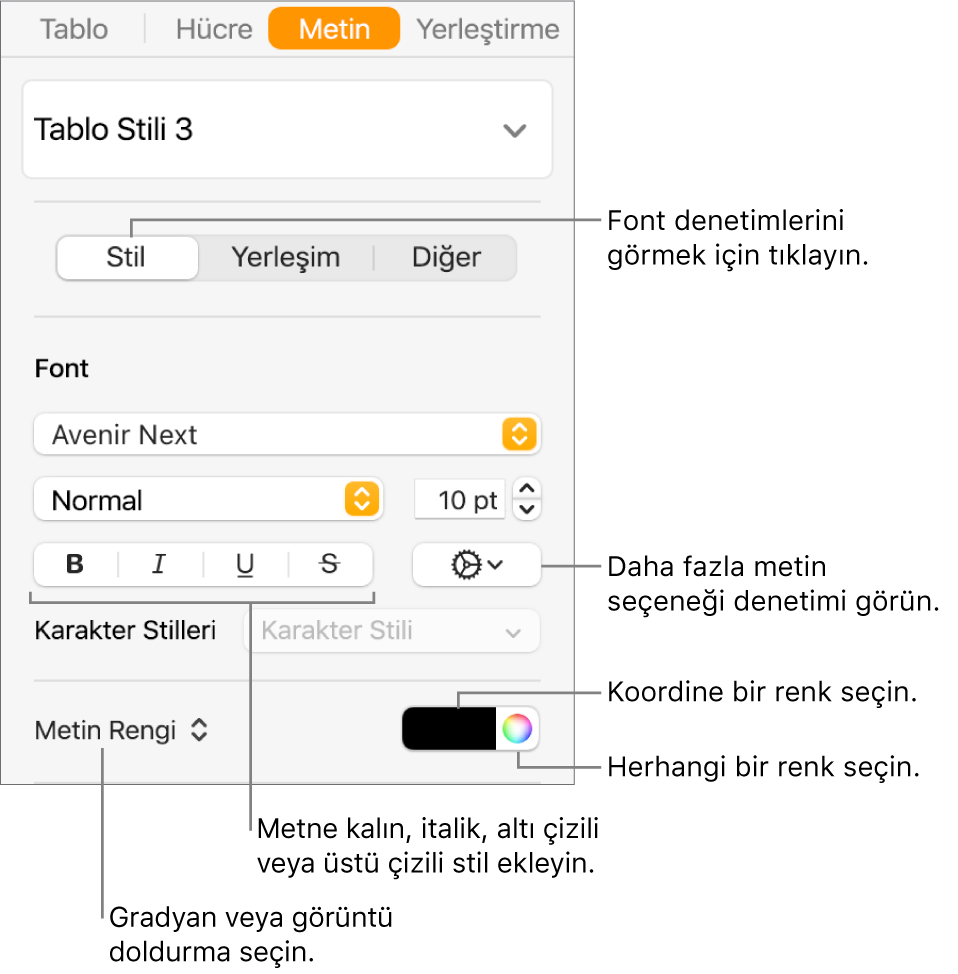Open the Yerleştirme tab
958x974 pixels.
tap(488, 29)
